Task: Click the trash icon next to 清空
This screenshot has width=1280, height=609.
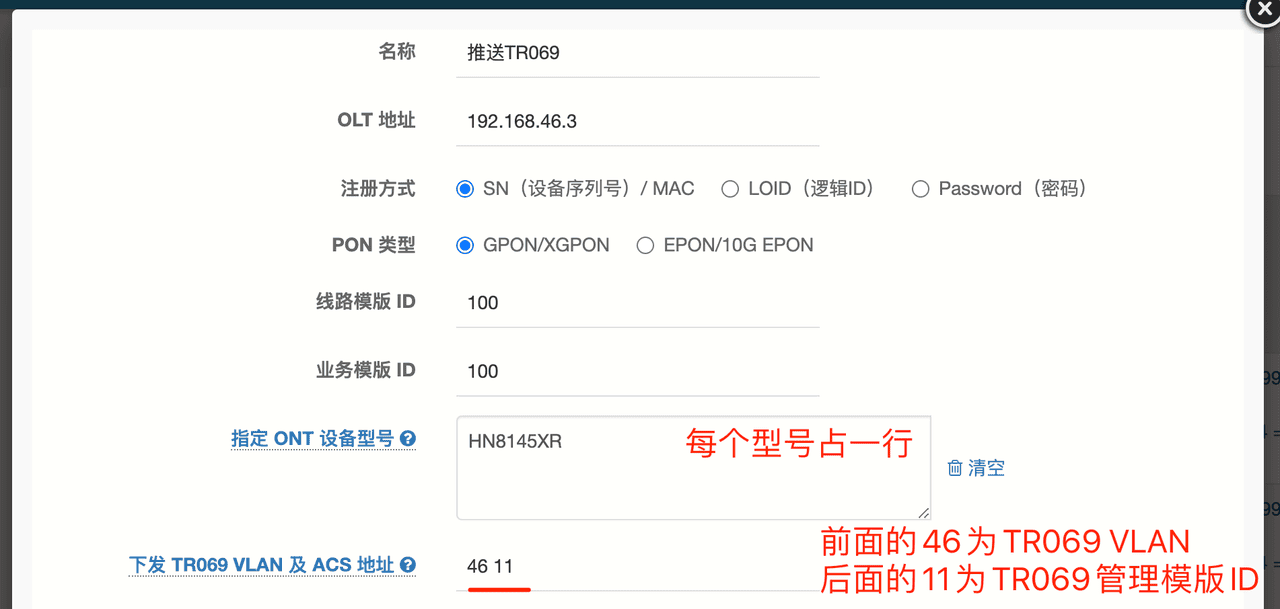Action: coord(955,468)
